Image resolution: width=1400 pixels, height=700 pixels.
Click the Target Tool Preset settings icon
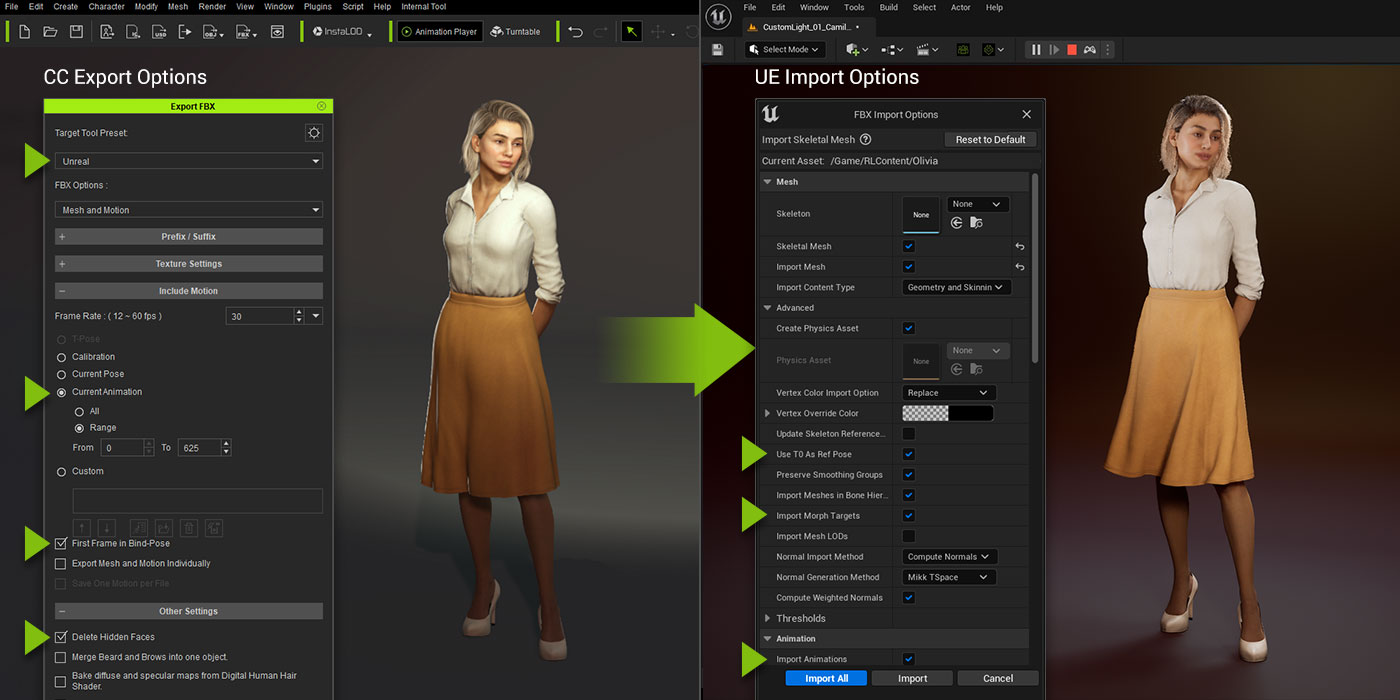[314, 133]
